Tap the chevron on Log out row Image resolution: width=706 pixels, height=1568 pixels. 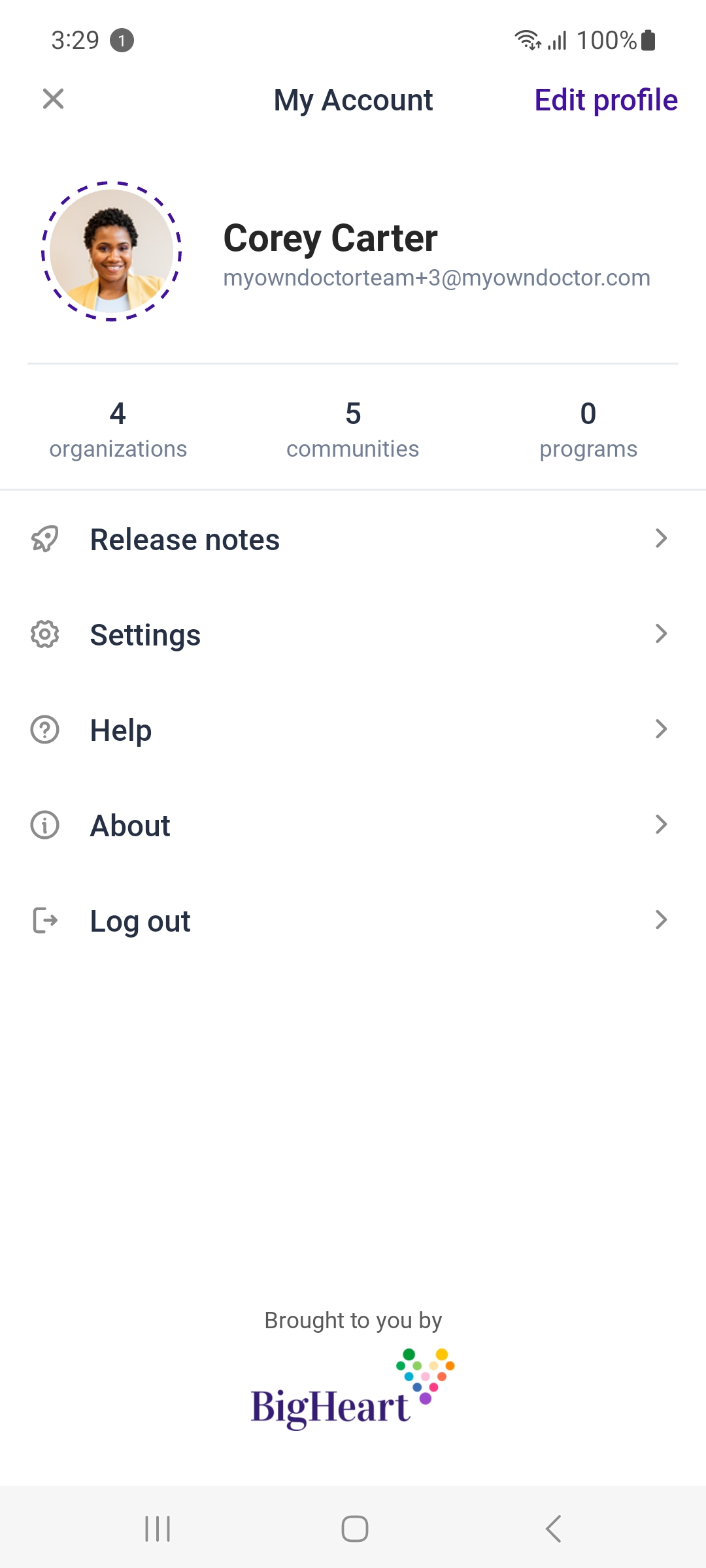pos(661,920)
